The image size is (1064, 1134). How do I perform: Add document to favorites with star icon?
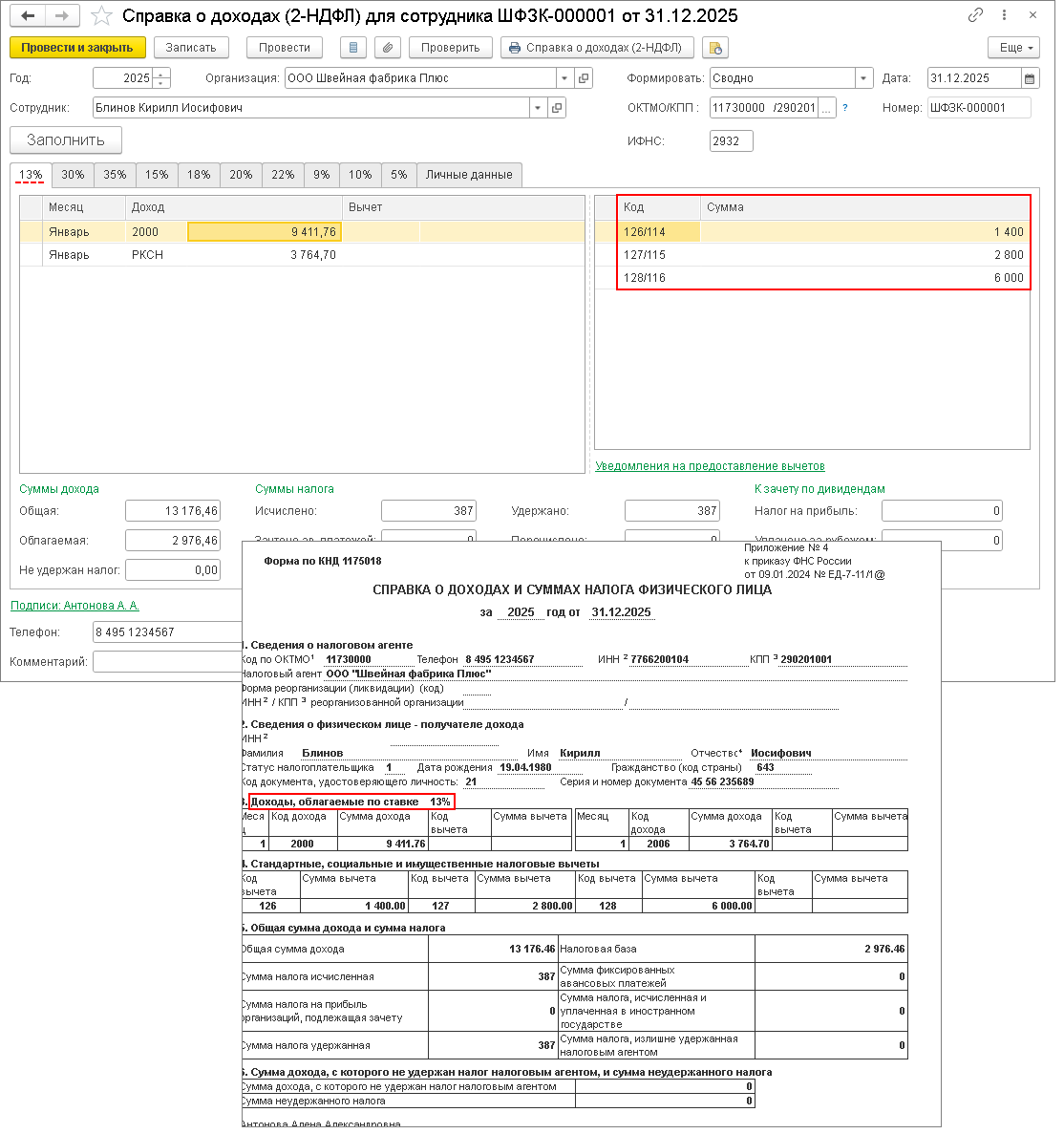pyautogui.click(x=102, y=16)
